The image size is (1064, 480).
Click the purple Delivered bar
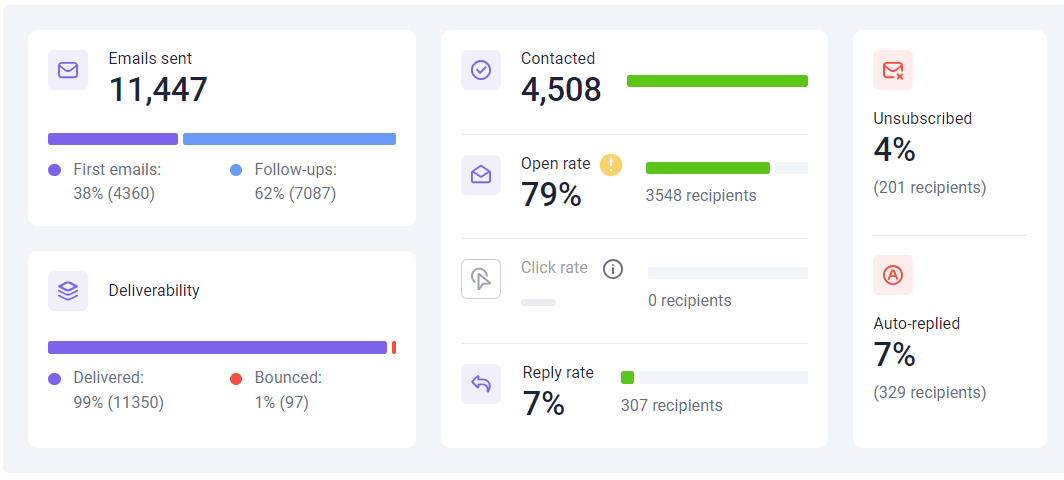coord(217,347)
